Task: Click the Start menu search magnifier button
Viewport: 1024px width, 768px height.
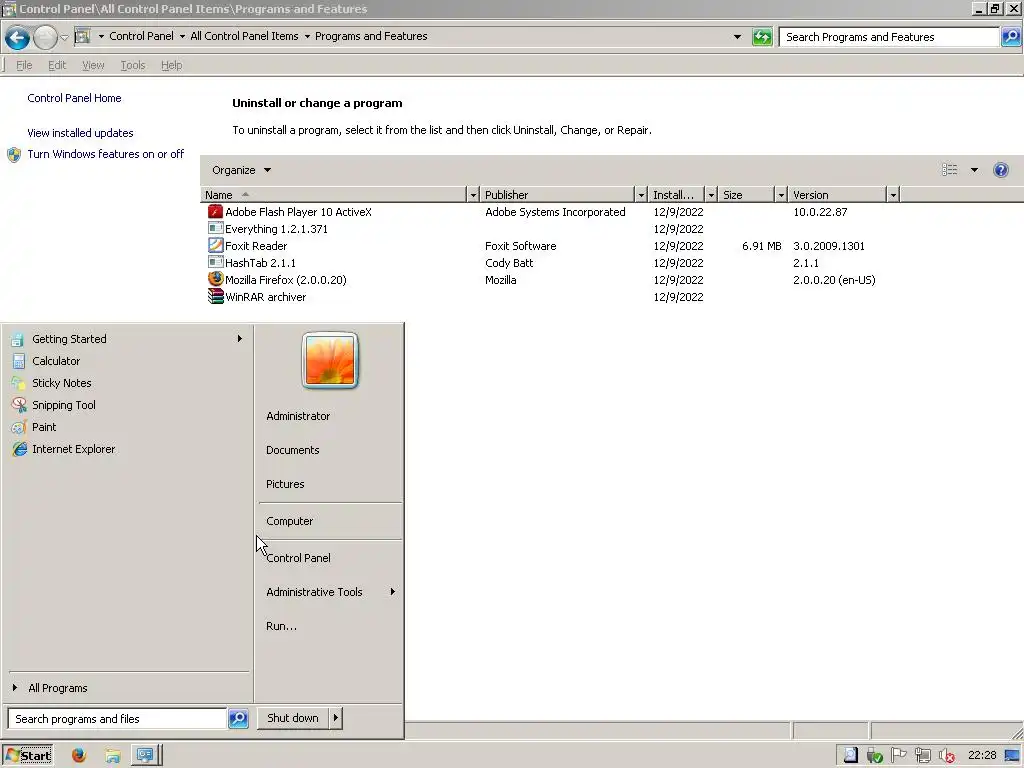Action: (238, 718)
